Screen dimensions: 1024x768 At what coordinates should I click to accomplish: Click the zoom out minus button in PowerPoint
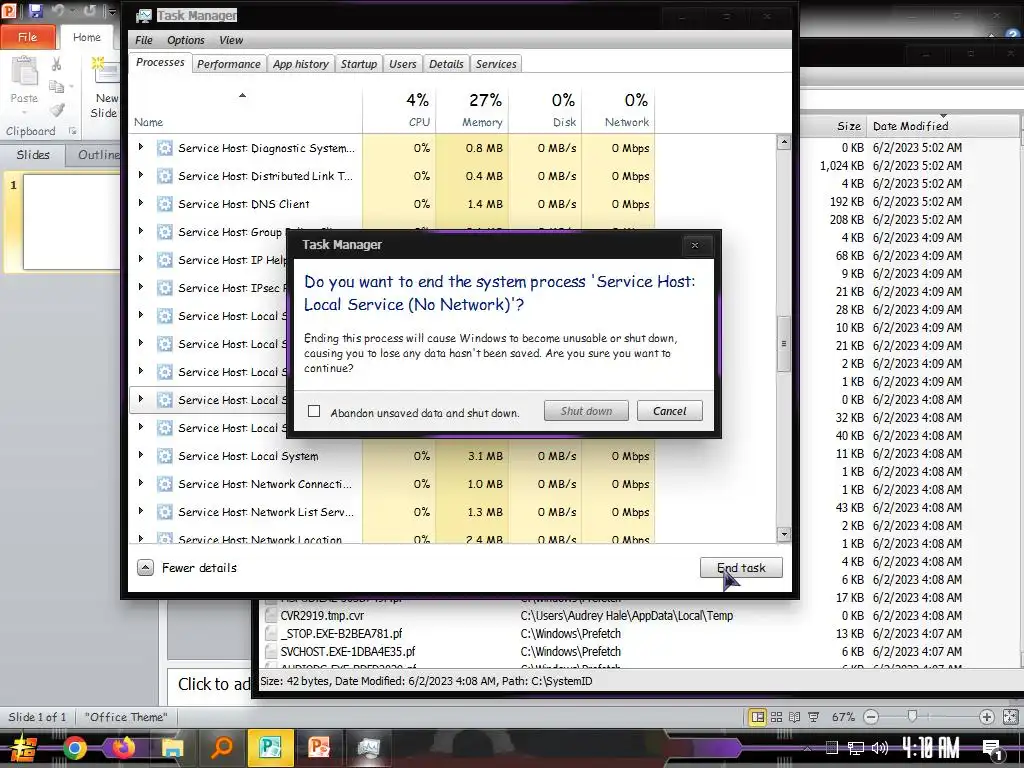(x=871, y=717)
